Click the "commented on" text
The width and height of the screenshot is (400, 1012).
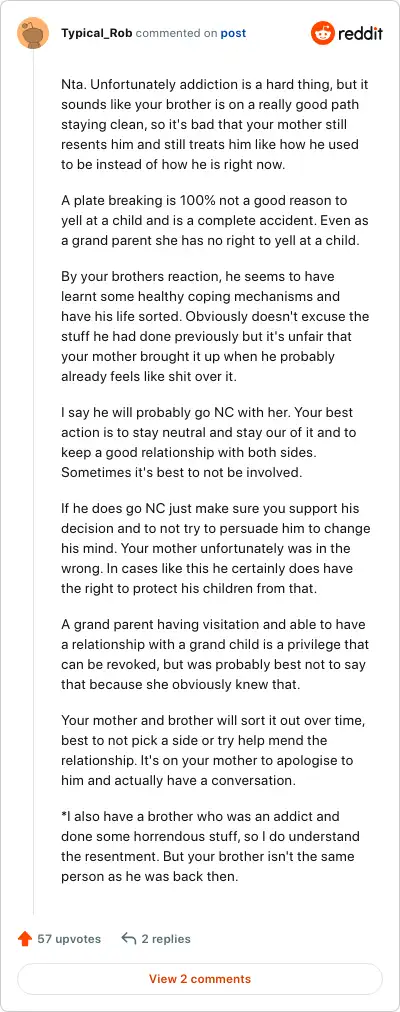click(x=177, y=33)
